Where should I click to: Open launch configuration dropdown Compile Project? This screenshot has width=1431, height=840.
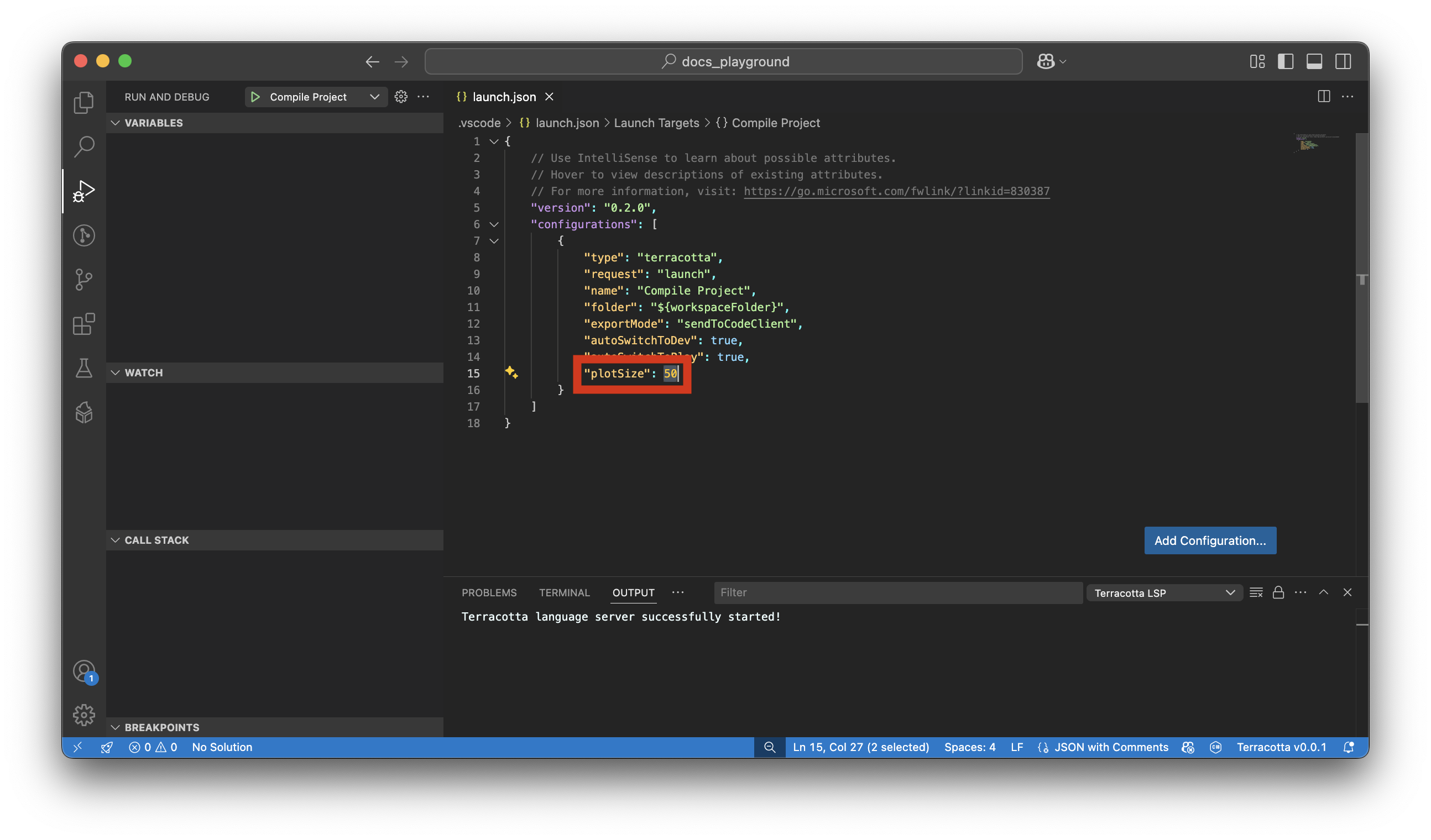pos(316,97)
